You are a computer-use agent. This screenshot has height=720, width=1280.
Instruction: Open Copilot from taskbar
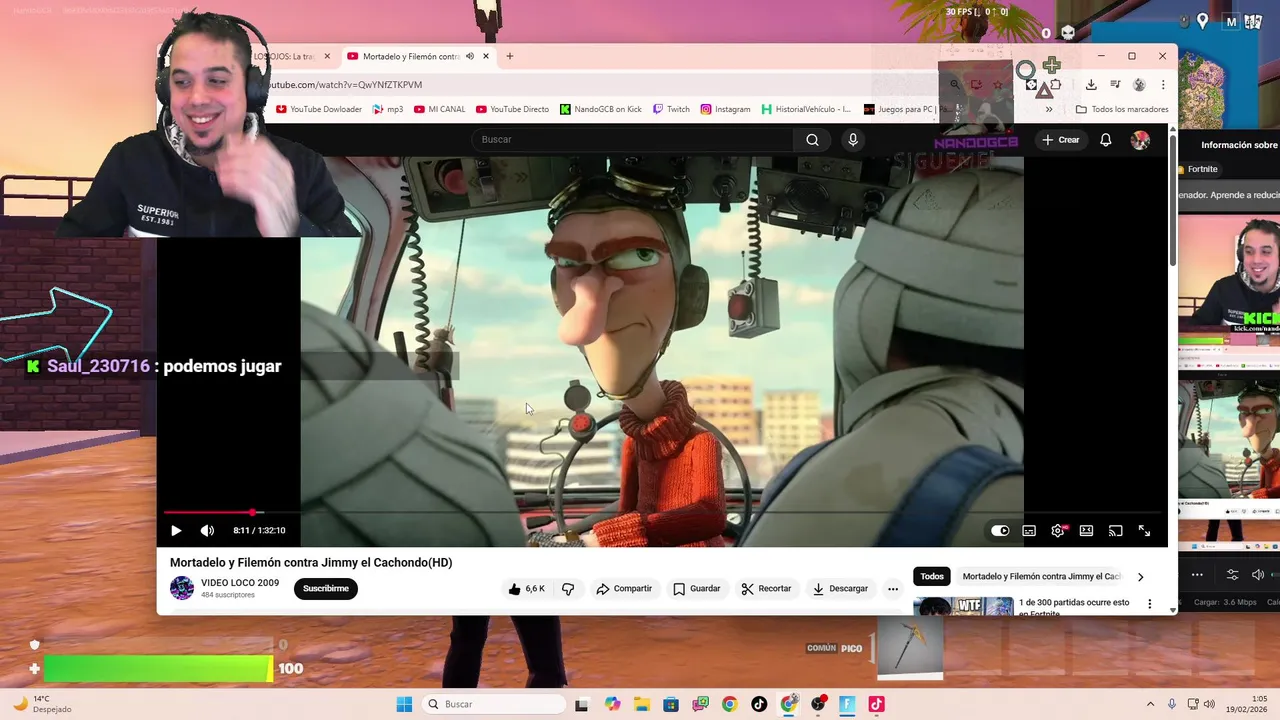coord(612,704)
